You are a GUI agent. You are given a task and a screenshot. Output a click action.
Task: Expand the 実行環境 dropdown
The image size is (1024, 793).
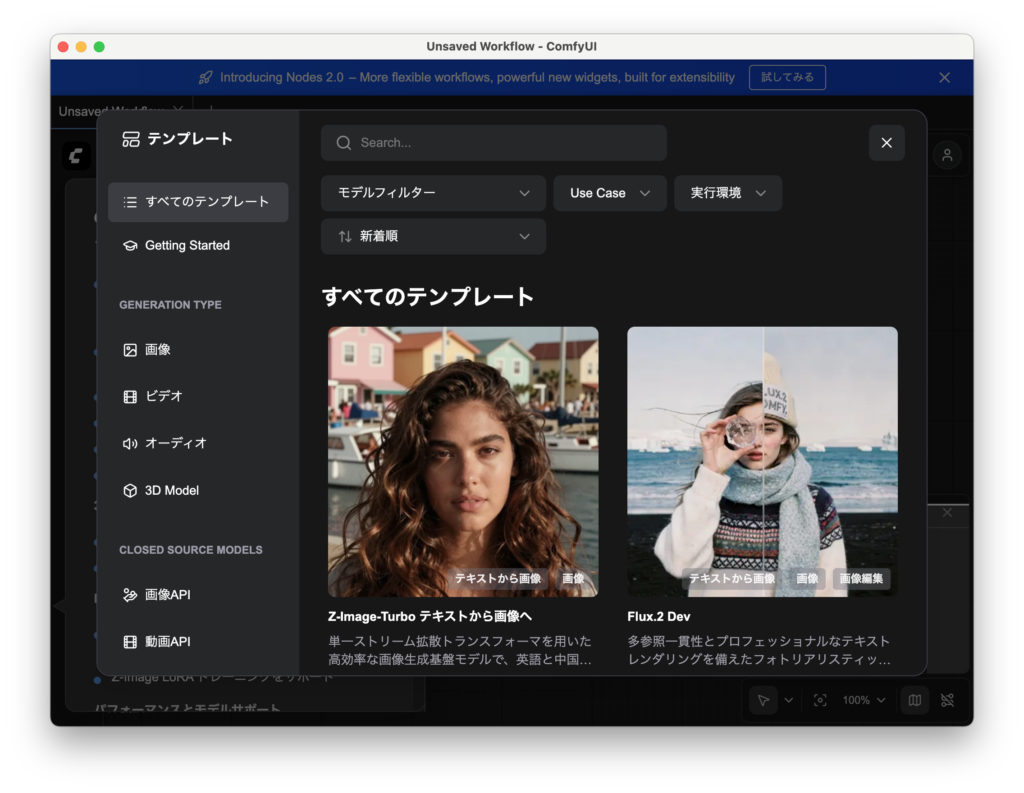click(728, 193)
